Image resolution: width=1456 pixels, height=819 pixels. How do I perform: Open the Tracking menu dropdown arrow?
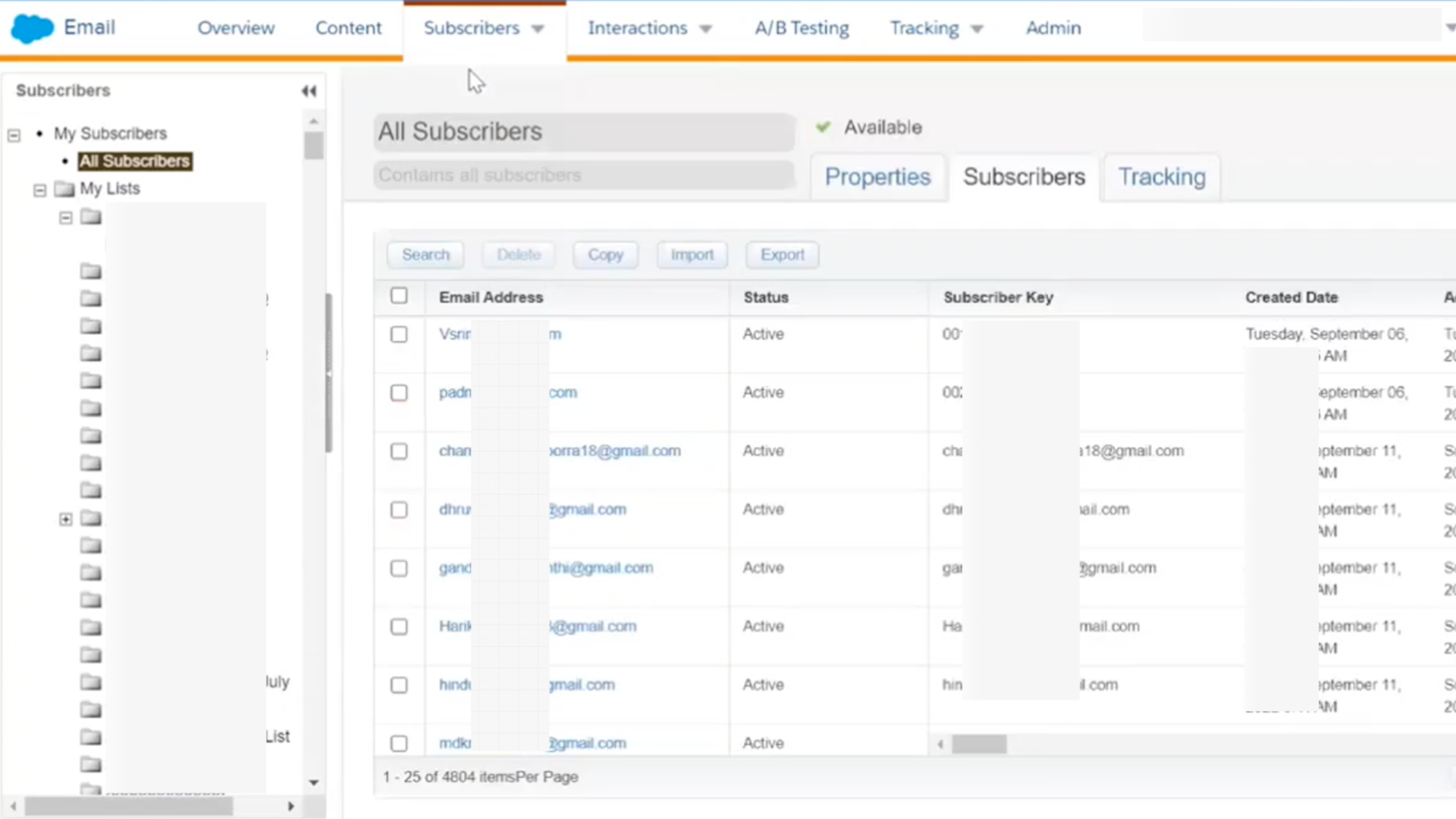977,29
